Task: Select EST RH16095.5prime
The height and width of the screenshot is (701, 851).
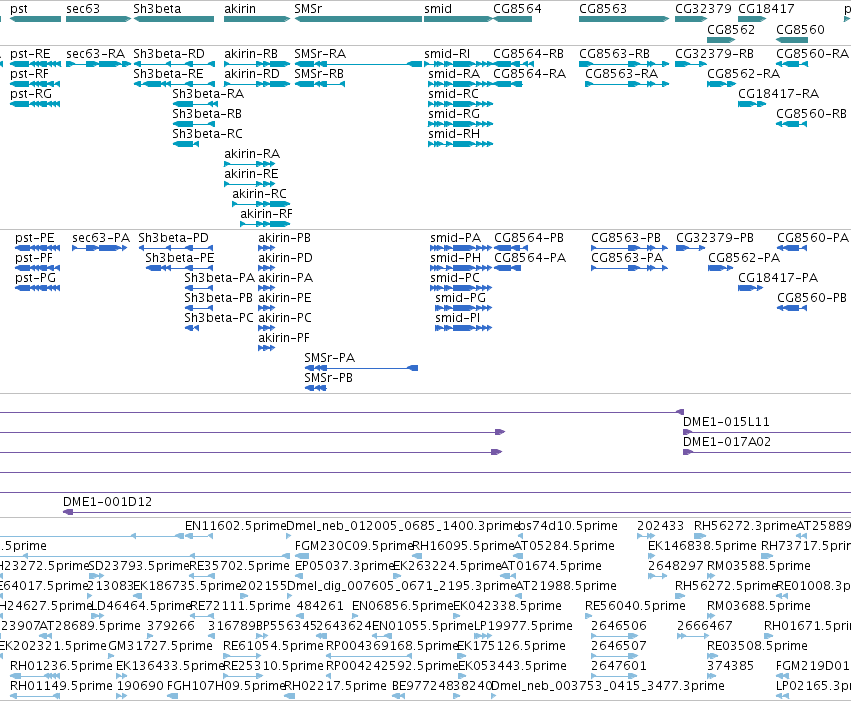Action: click(463, 546)
